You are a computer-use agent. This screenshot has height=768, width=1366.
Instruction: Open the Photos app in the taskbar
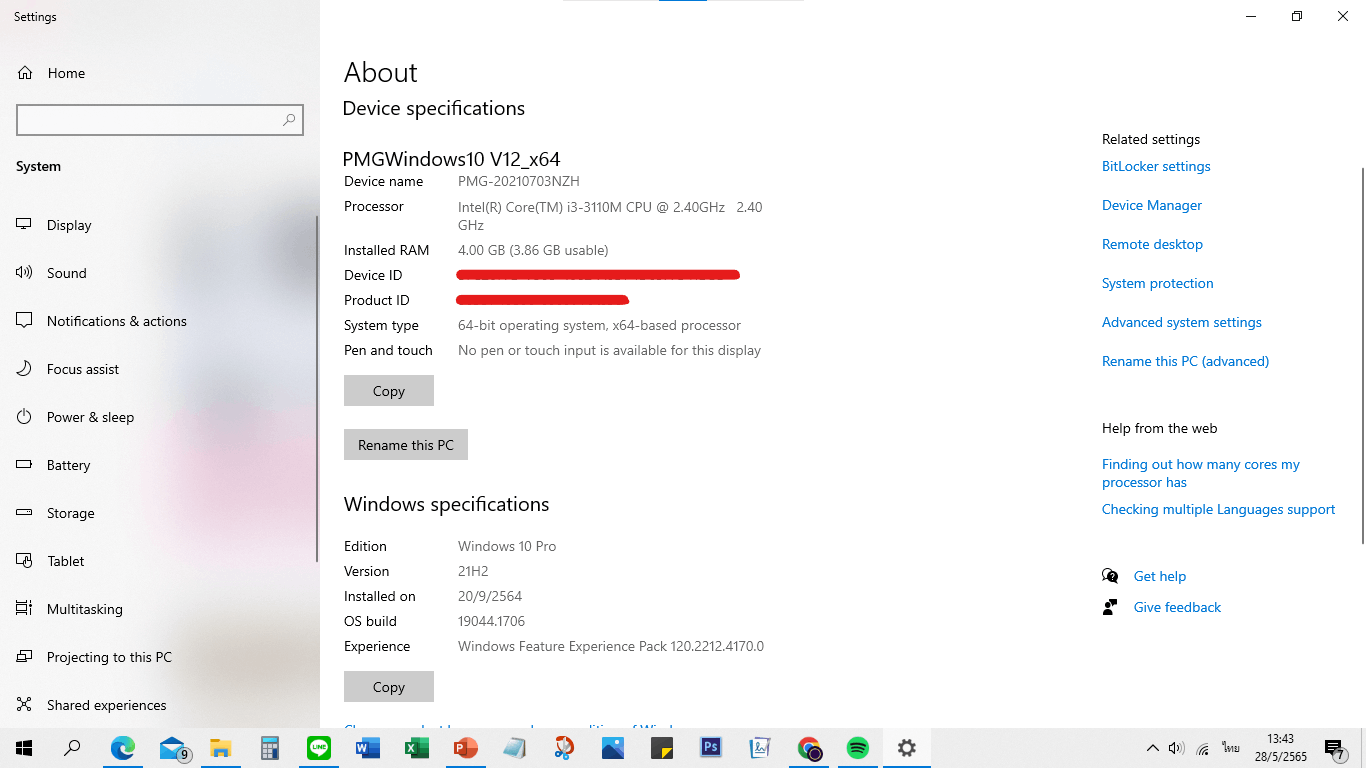[x=613, y=748]
